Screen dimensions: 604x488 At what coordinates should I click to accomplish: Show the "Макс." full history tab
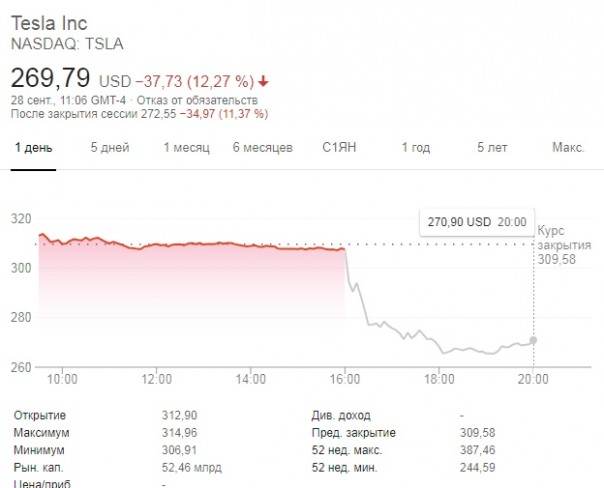coord(568,148)
